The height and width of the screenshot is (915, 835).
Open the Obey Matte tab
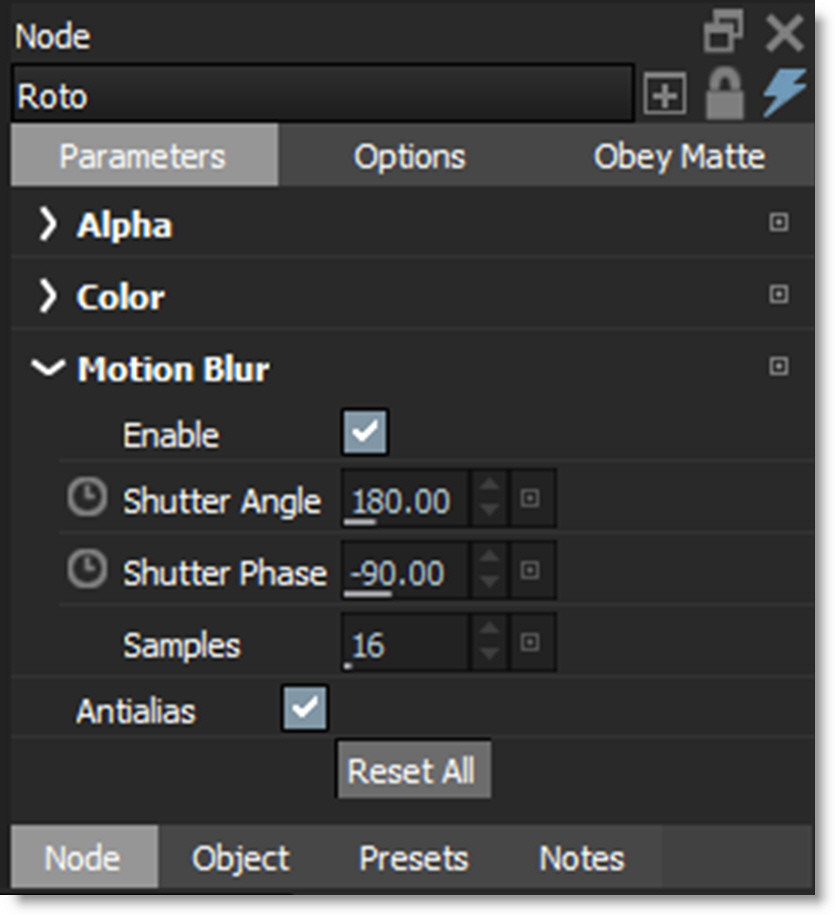[679, 157]
